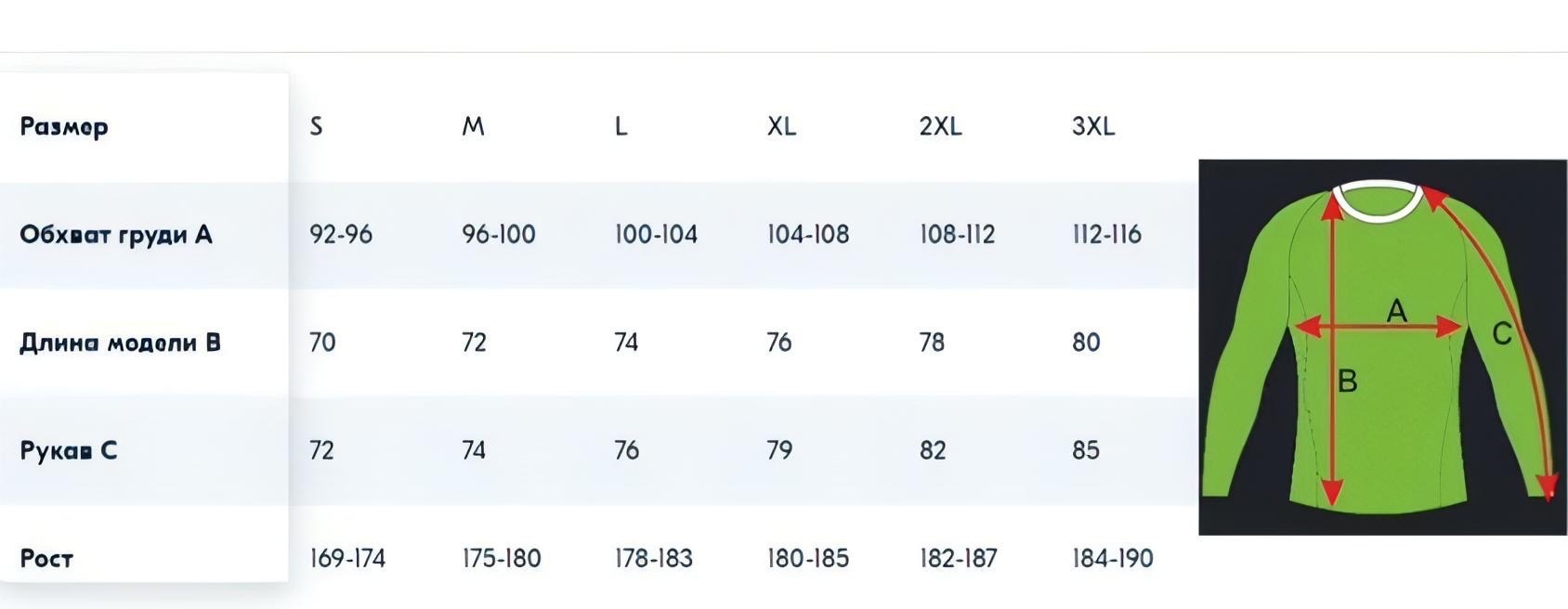1568x609 pixels.
Task: Click letter B on the shirt diagram
Action: point(1347,381)
